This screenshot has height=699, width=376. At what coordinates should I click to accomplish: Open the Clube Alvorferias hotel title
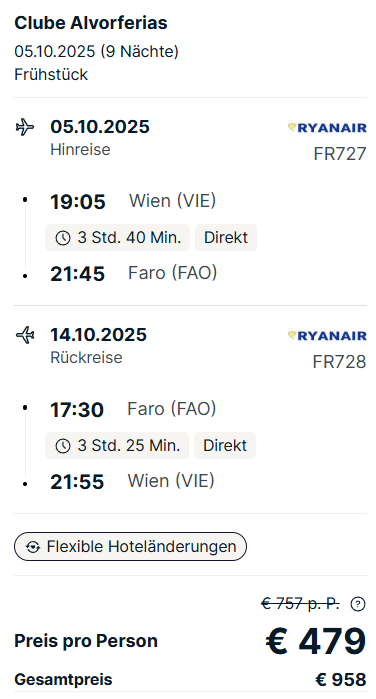click(91, 23)
